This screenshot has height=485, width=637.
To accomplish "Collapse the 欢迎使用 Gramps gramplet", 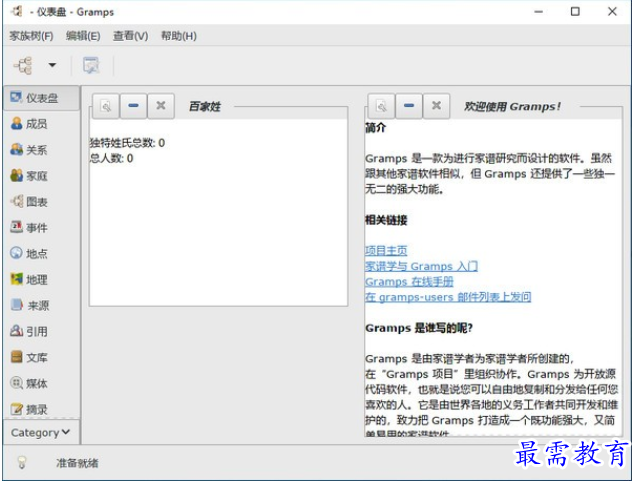I will tap(409, 106).
